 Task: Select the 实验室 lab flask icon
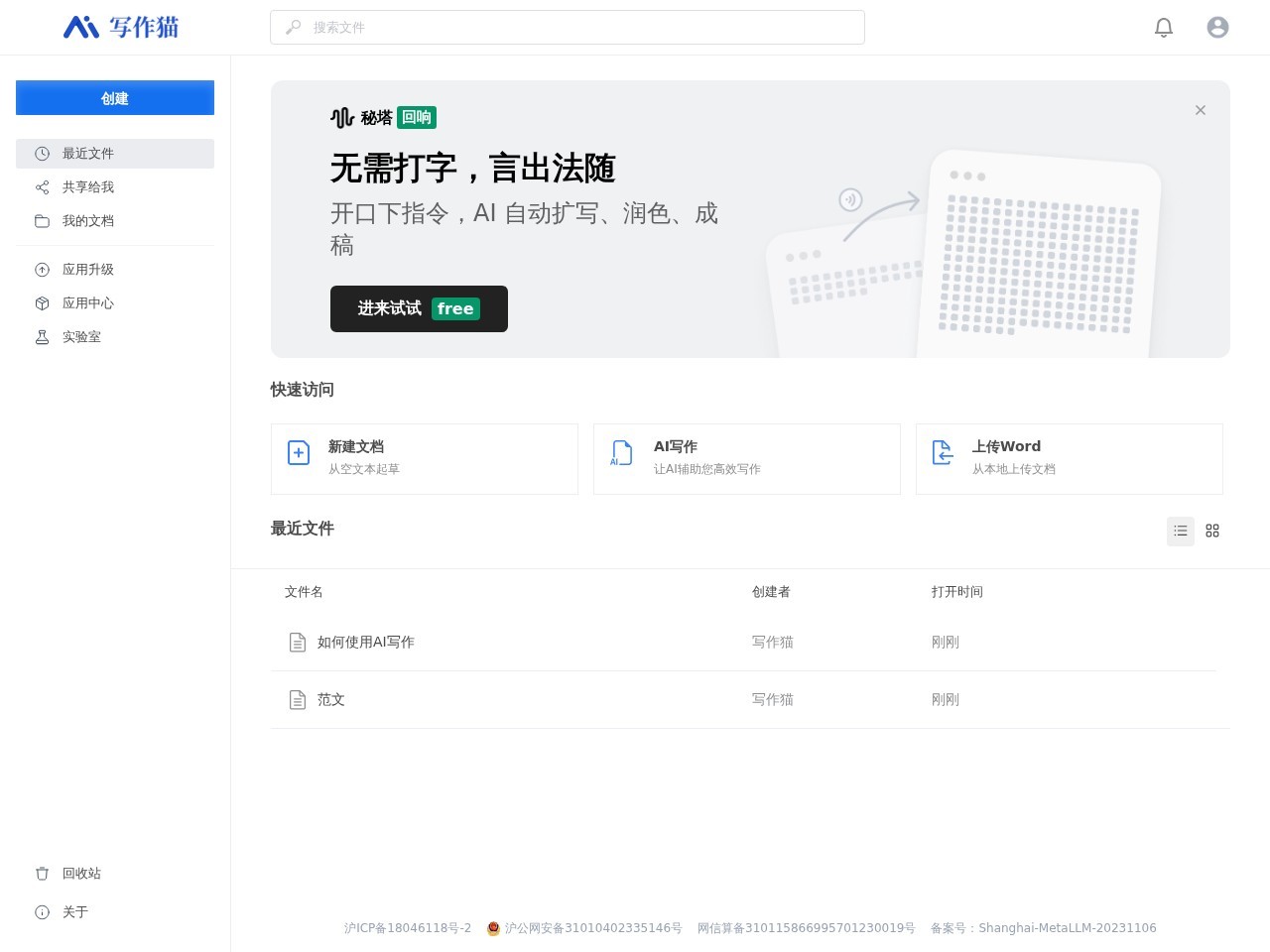(42, 336)
